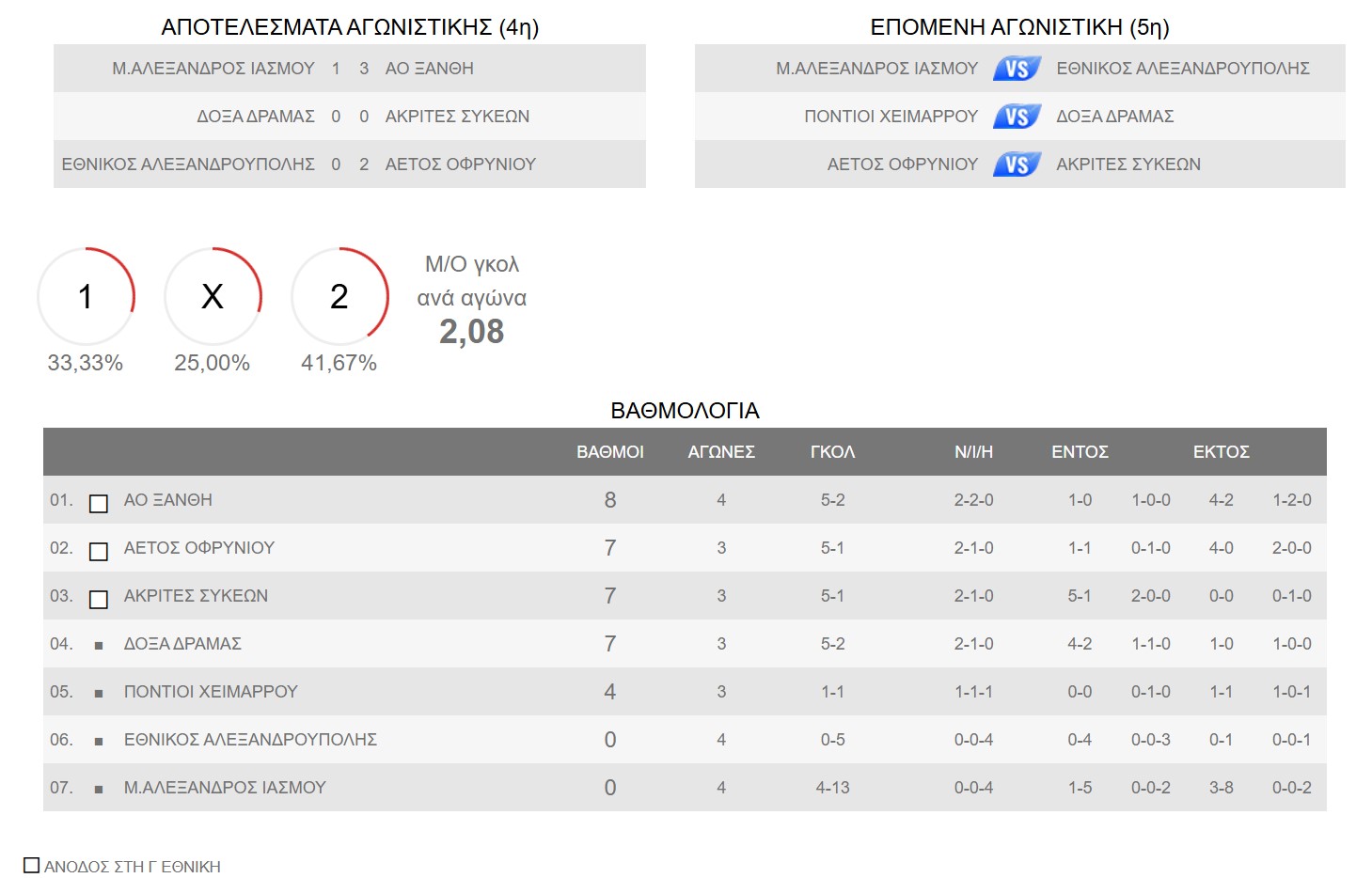Select Μ.ΑΛΕΞΑΝΔΡΟΣ ΙΑΣΜΟΥ 1-3 ΑΟ ΞΑΝΘΗ result
1372x878 pixels.
tap(349, 69)
